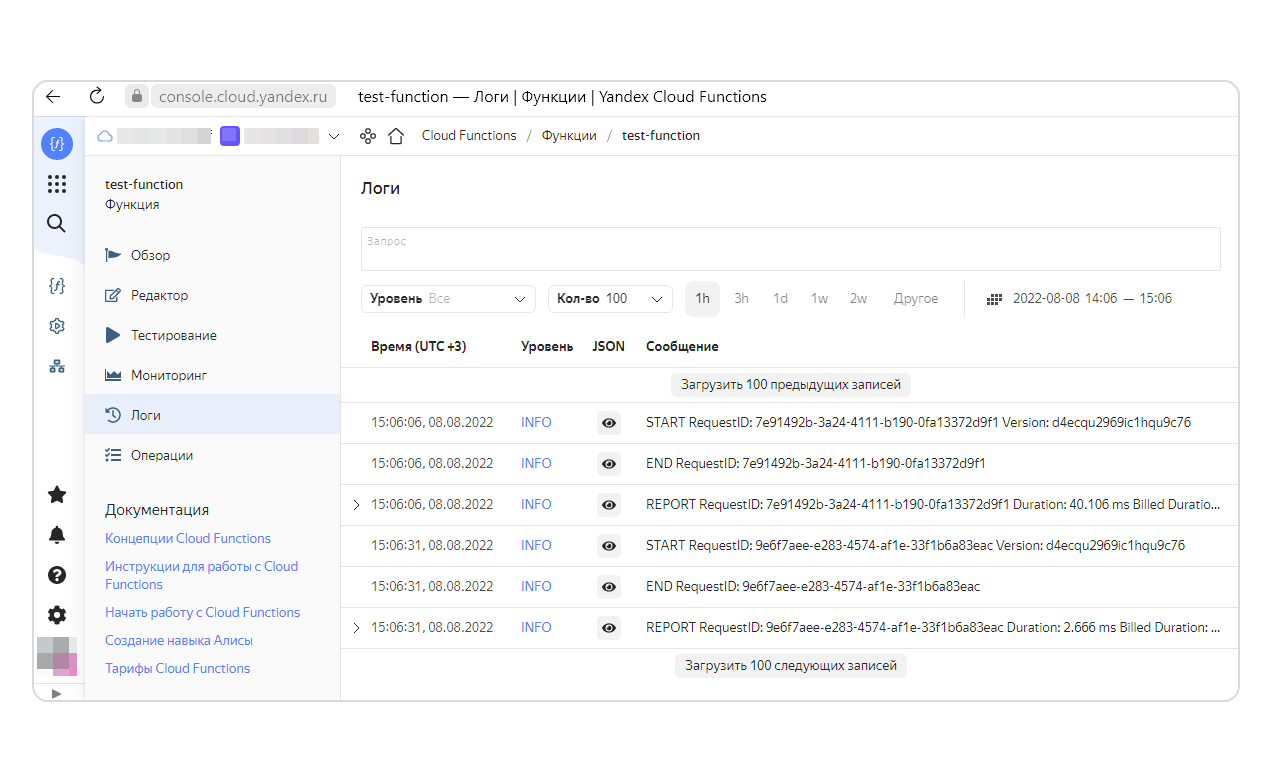
Task: Open the Обзор section
Action: (x=212, y=255)
